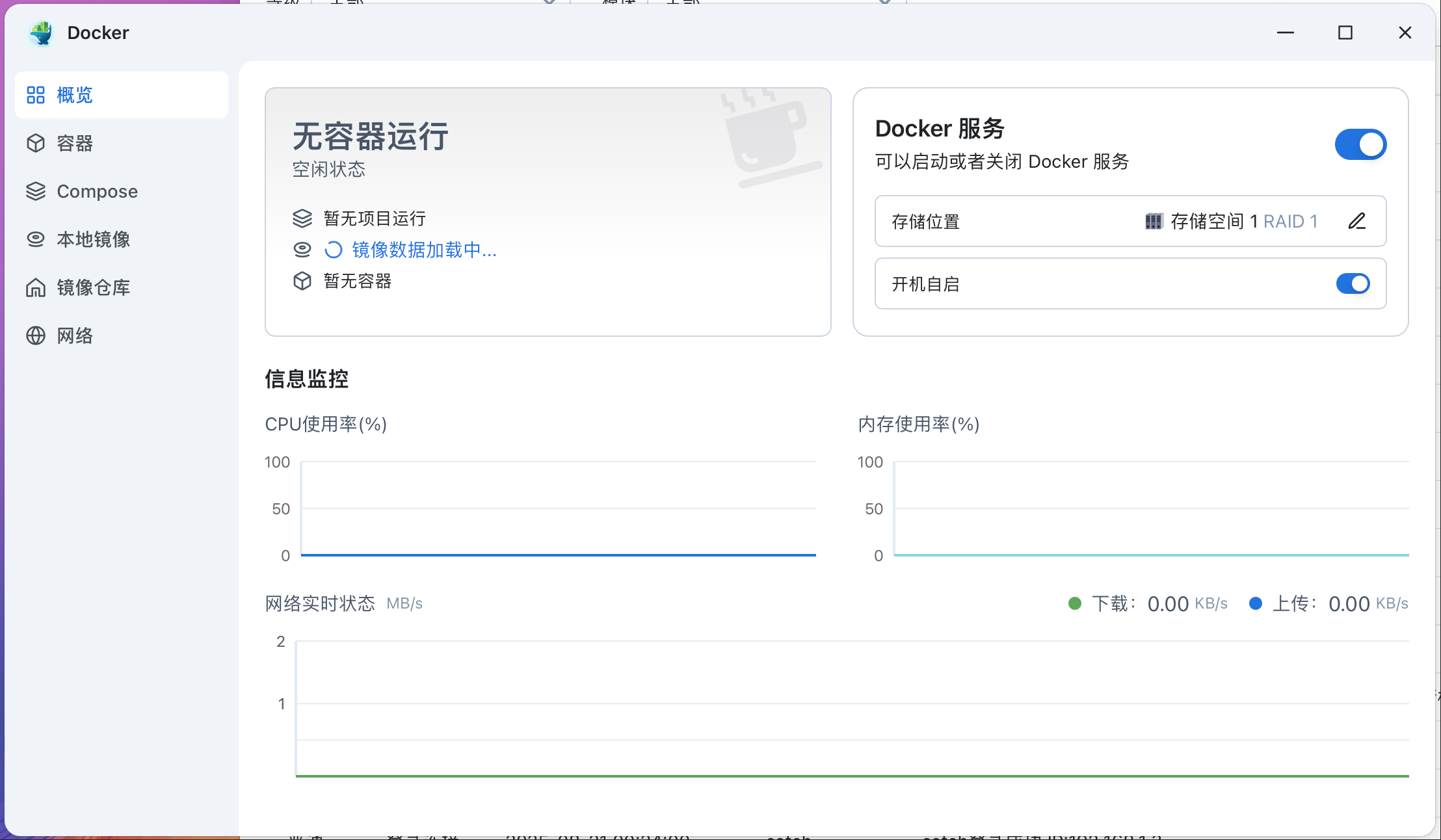The width and height of the screenshot is (1441, 840).
Task: Maximize the Docker window
Action: 1345,33
